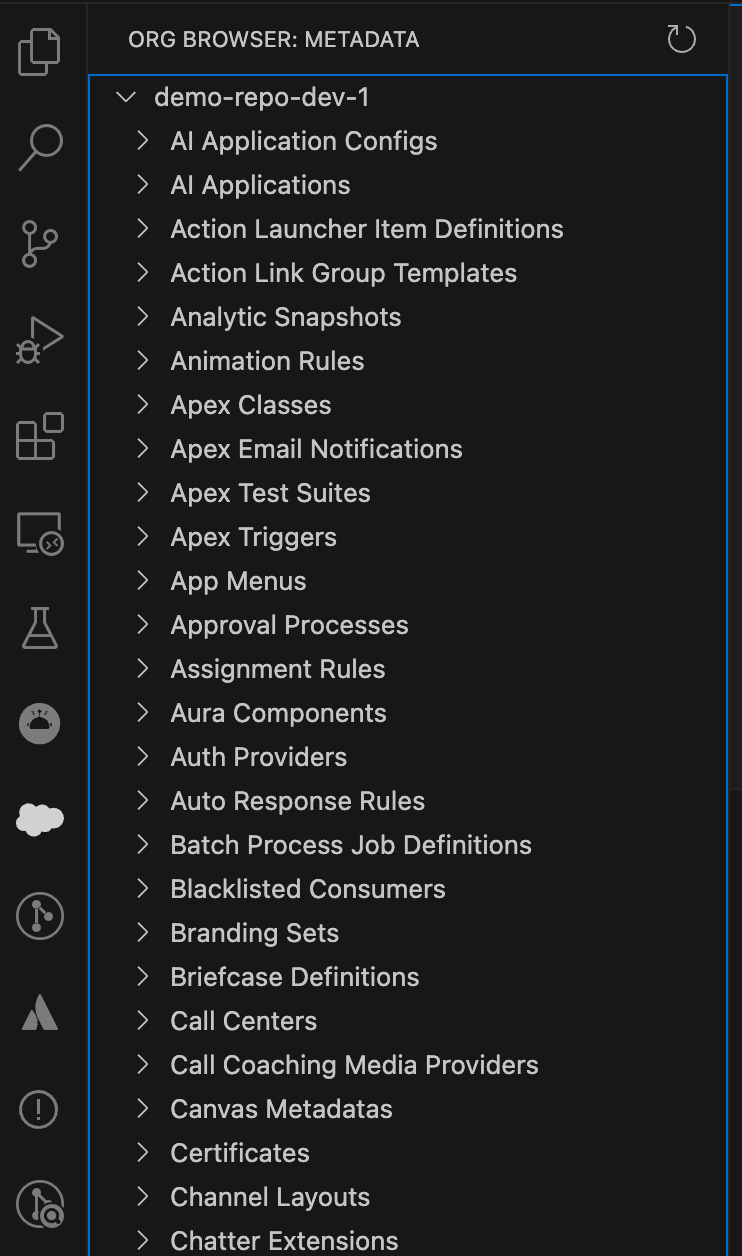Select Action Link Group Templates row

coord(408,273)
